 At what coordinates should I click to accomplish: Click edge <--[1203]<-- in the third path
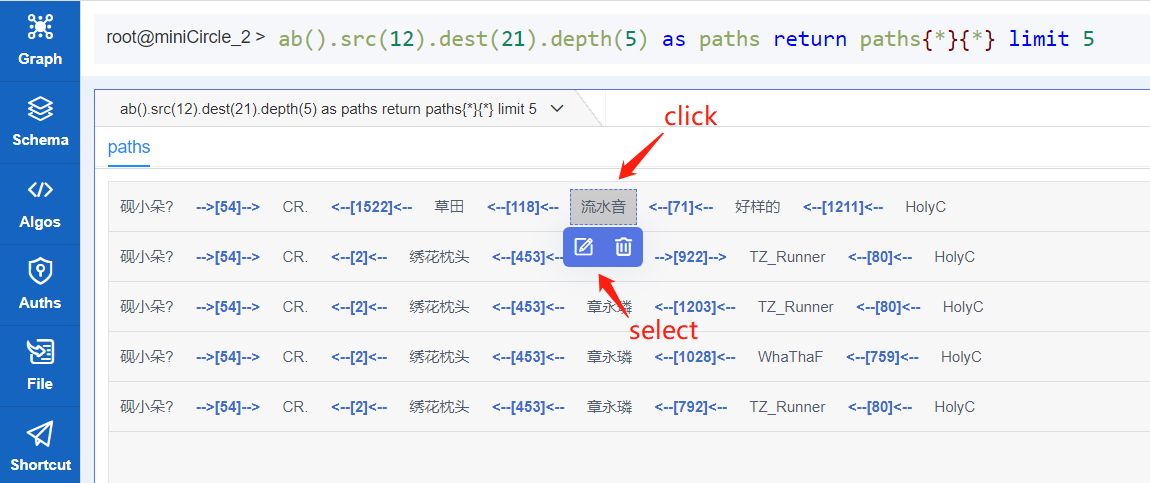pyautogui.click(x=695, y=306)
